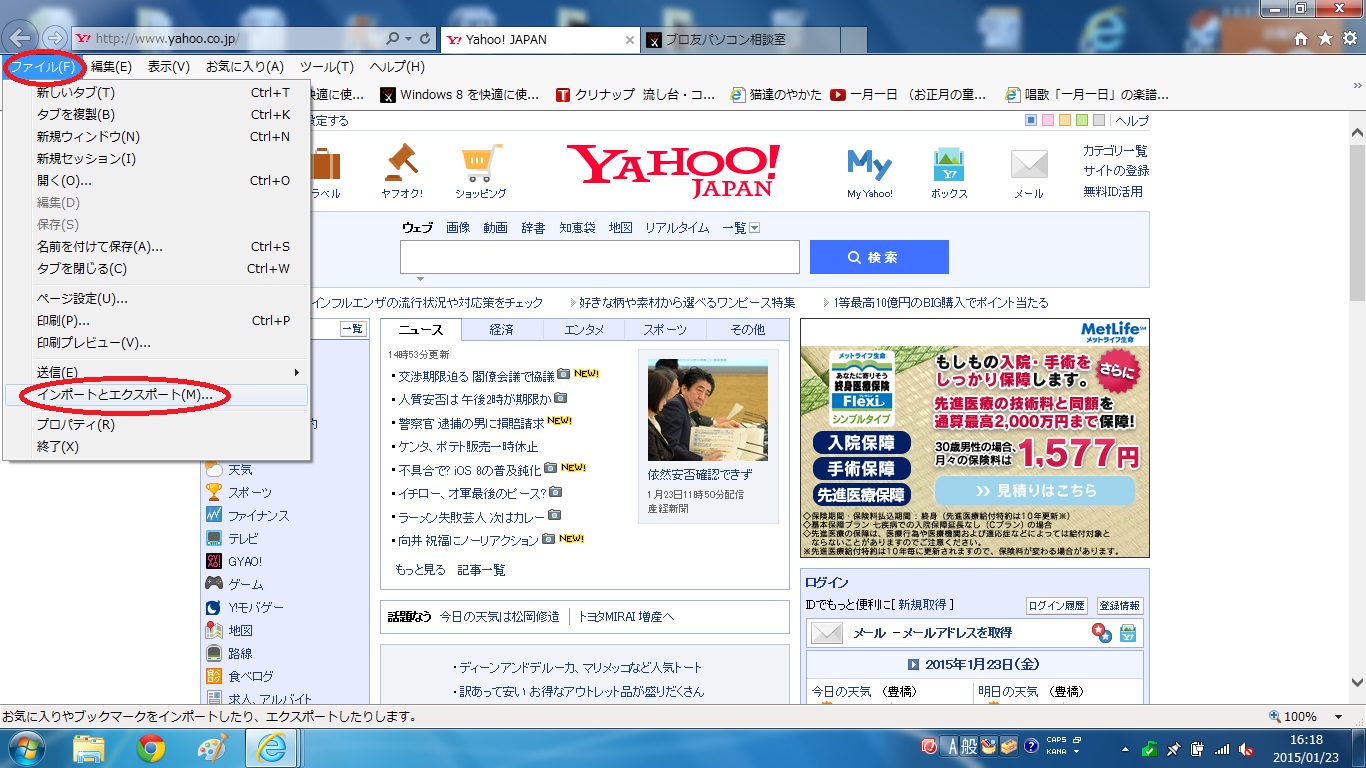
Task: Click the GYAO! icon in sidebar
Action: click(x=214, y=561)
